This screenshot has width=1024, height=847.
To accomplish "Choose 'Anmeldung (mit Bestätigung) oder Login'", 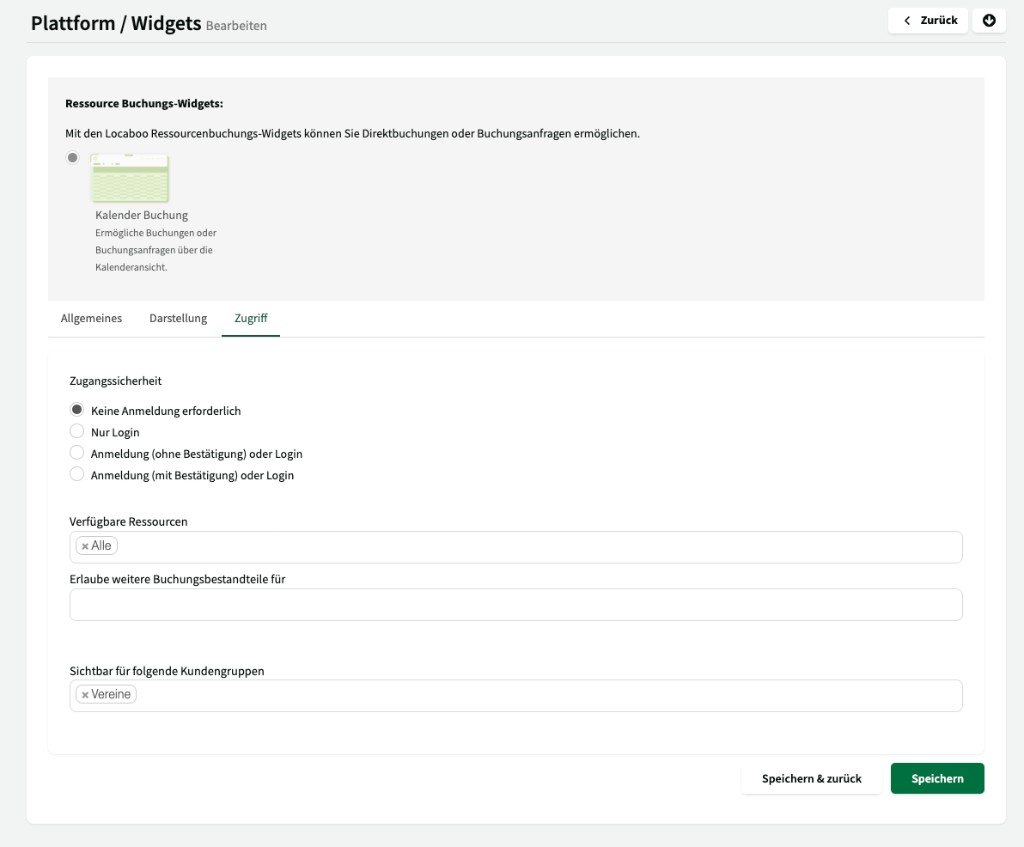I will tap(77, 474).
